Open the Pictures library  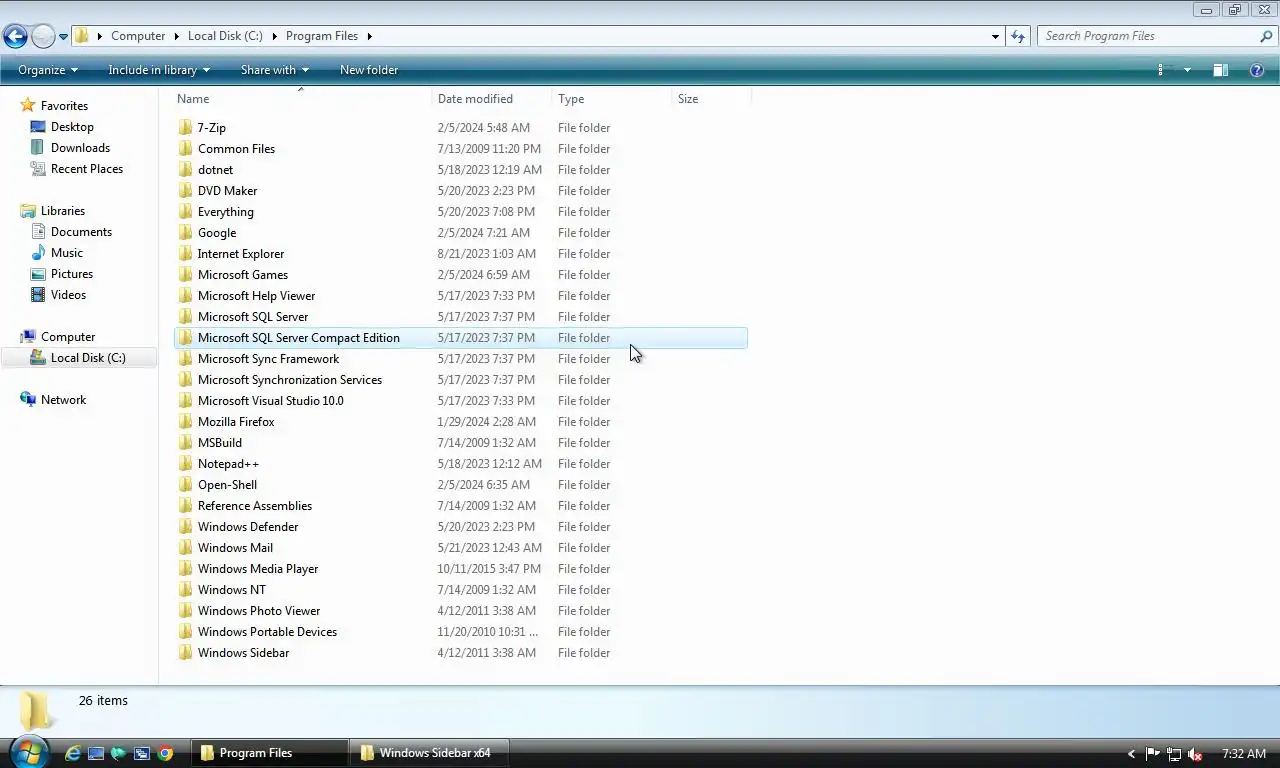coord(72,274)
